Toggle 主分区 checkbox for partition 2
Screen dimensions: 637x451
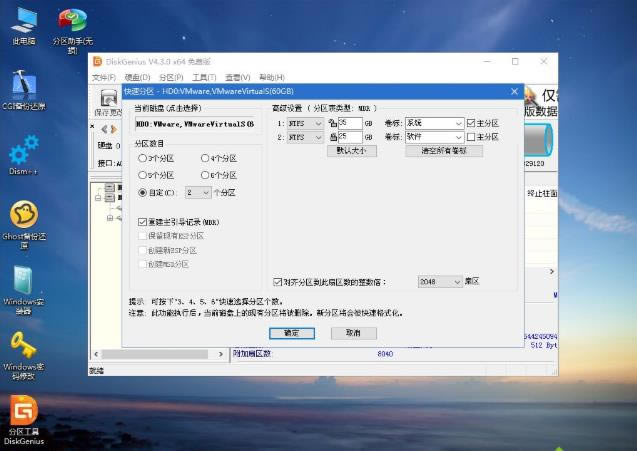pos(471,137)
